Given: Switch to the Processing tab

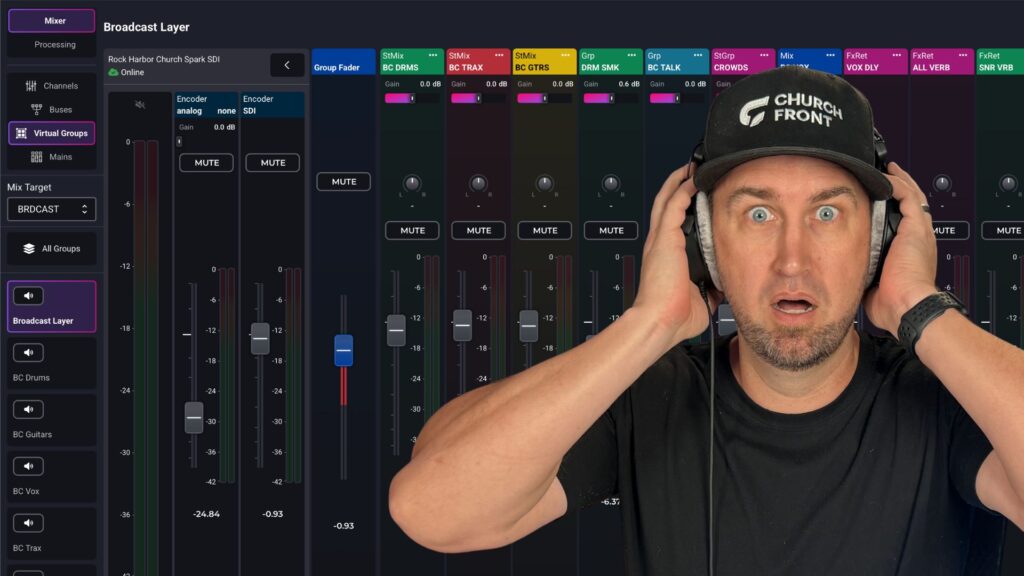Looking at the screenshot, I should 54,44.
